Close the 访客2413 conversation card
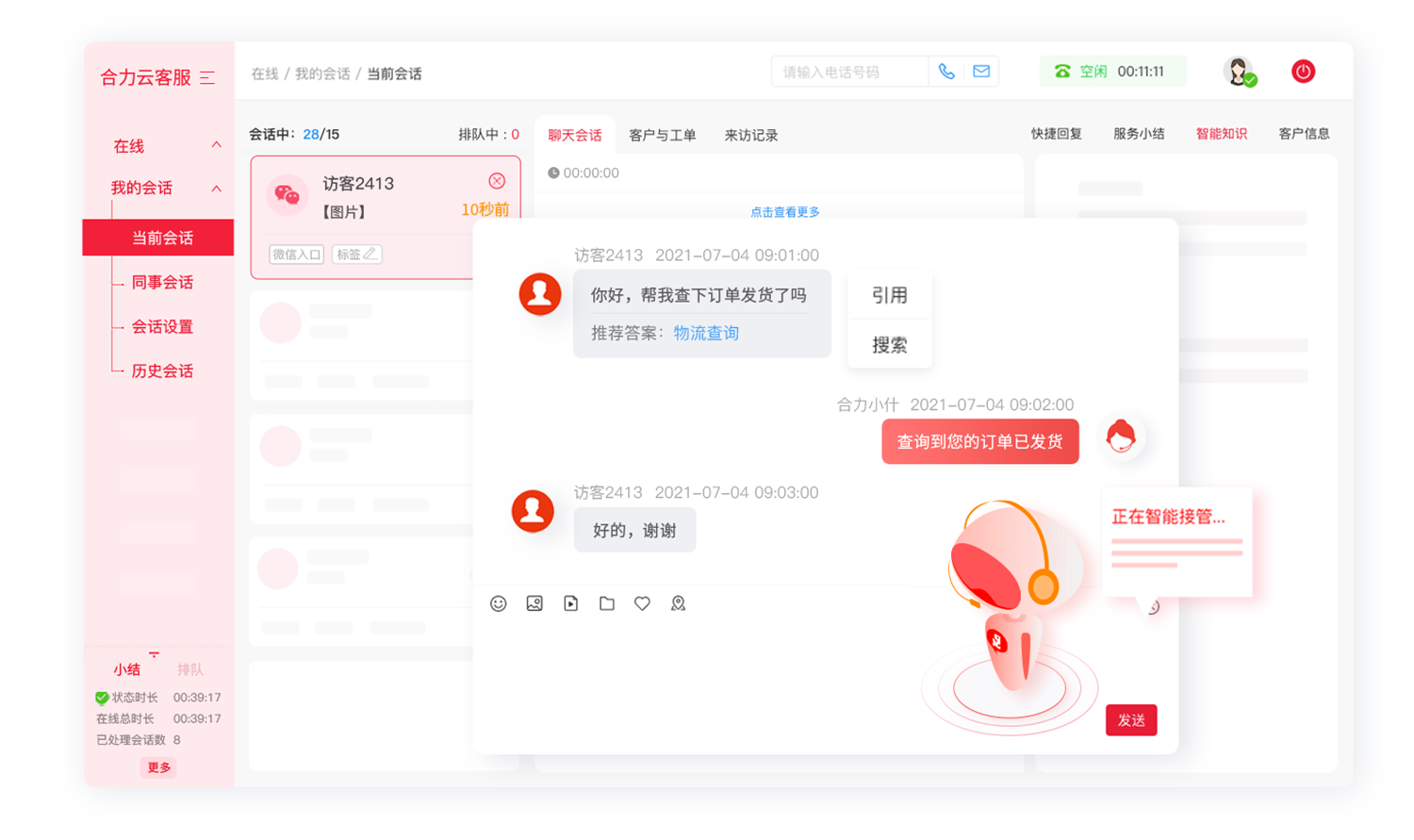This screenshot has height=840, width=1414. point(497,181)
